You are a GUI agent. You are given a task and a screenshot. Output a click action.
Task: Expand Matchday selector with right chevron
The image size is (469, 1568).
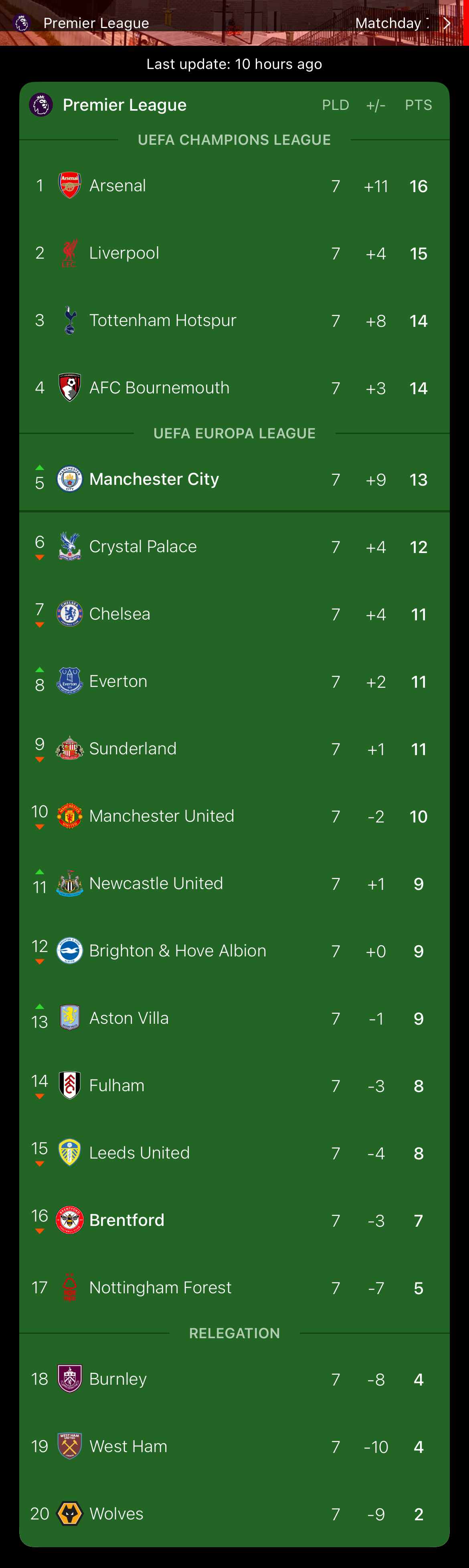[447, 23]
